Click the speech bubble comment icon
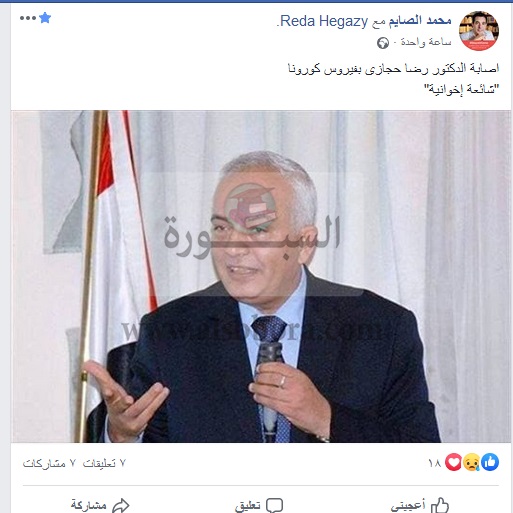The image size is (513, 513). 275,505
